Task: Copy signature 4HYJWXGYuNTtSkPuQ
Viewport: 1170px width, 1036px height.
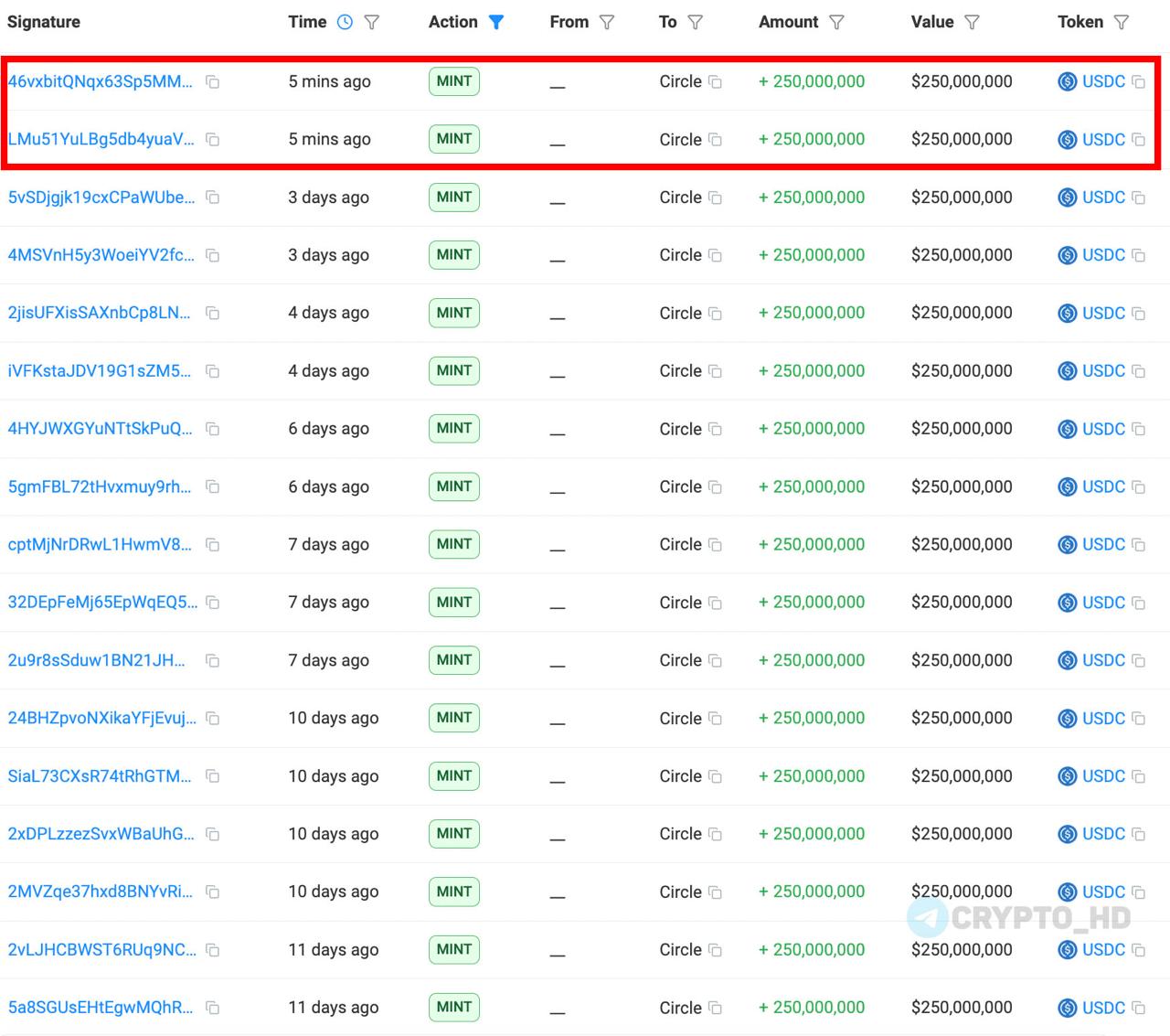Action: click(212, 428)
